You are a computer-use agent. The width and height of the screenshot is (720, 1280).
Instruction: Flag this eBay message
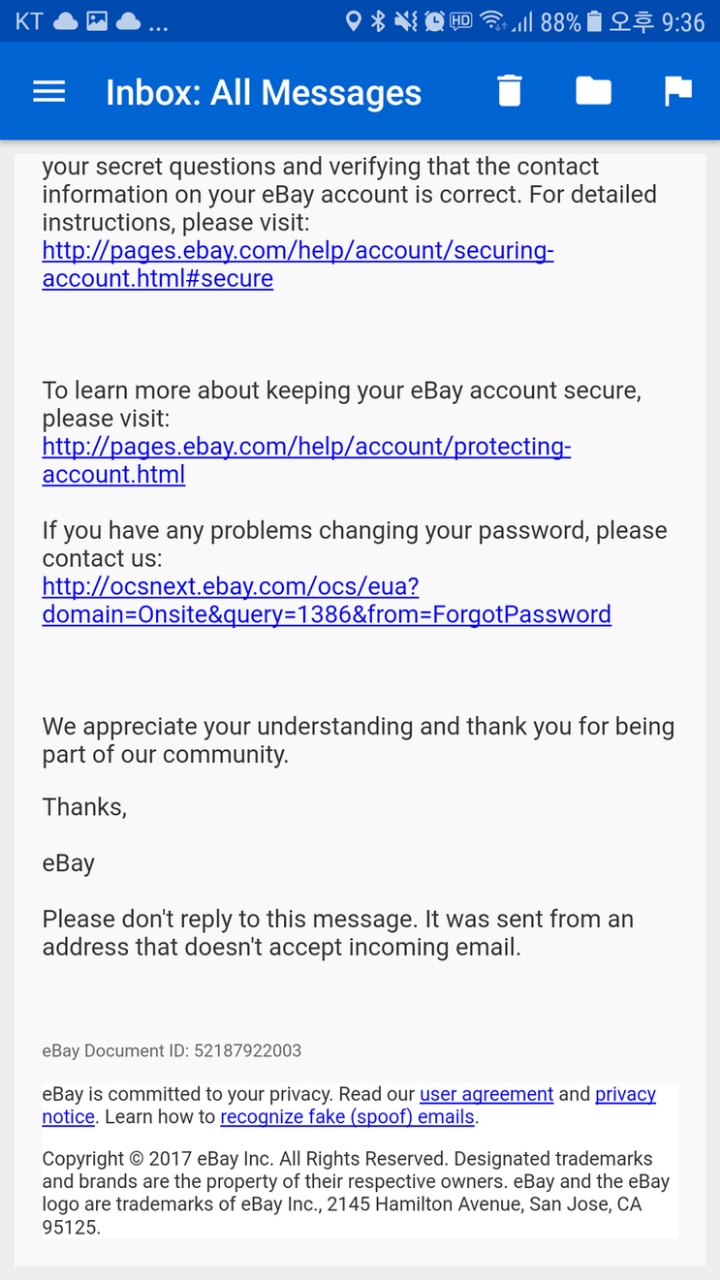(x=678, y=91)
